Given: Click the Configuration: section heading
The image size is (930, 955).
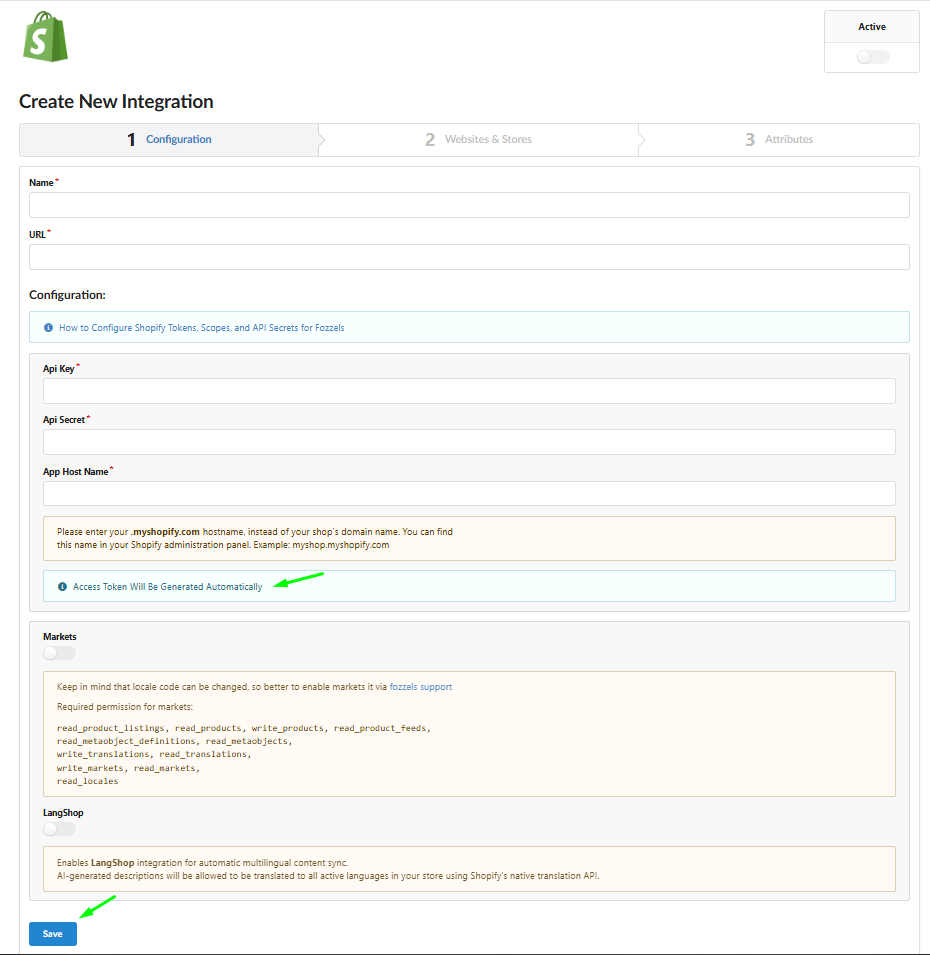Looking at the screenshot, I should 68,295.
